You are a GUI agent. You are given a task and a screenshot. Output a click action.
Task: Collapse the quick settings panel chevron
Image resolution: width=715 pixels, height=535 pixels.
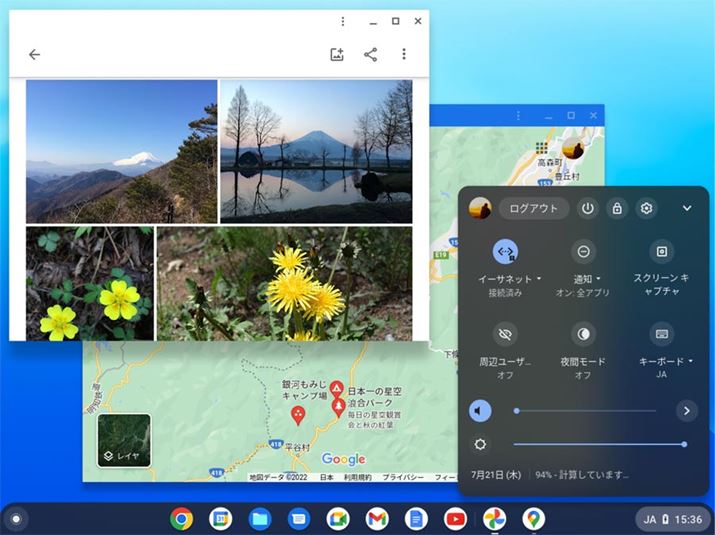click(687, 208)
